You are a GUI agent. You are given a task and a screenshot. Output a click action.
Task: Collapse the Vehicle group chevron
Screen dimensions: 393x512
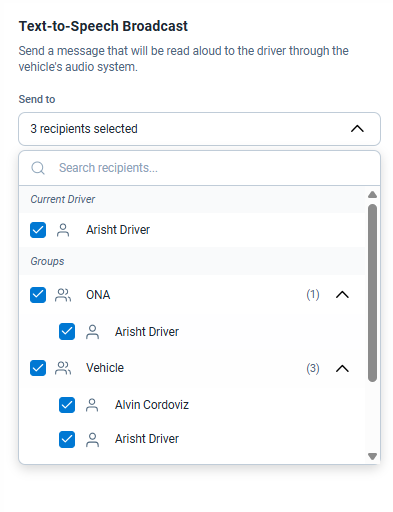[x=342, y=368]
